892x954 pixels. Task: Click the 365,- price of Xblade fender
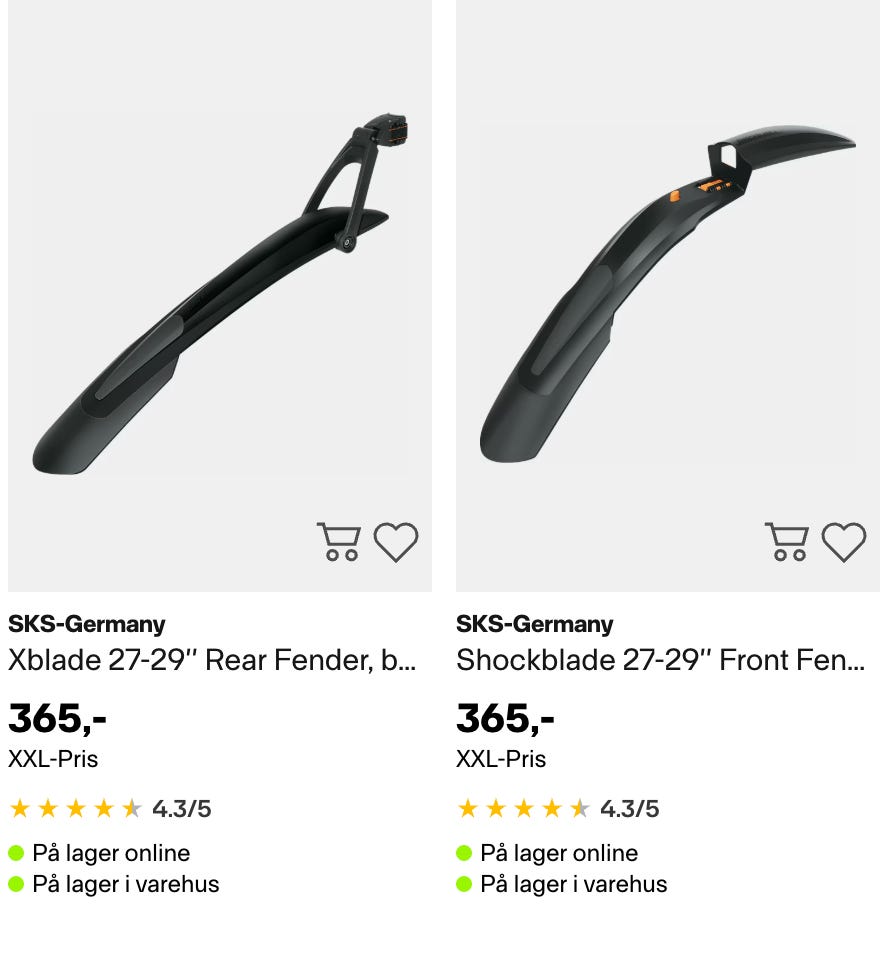[57, 718]
